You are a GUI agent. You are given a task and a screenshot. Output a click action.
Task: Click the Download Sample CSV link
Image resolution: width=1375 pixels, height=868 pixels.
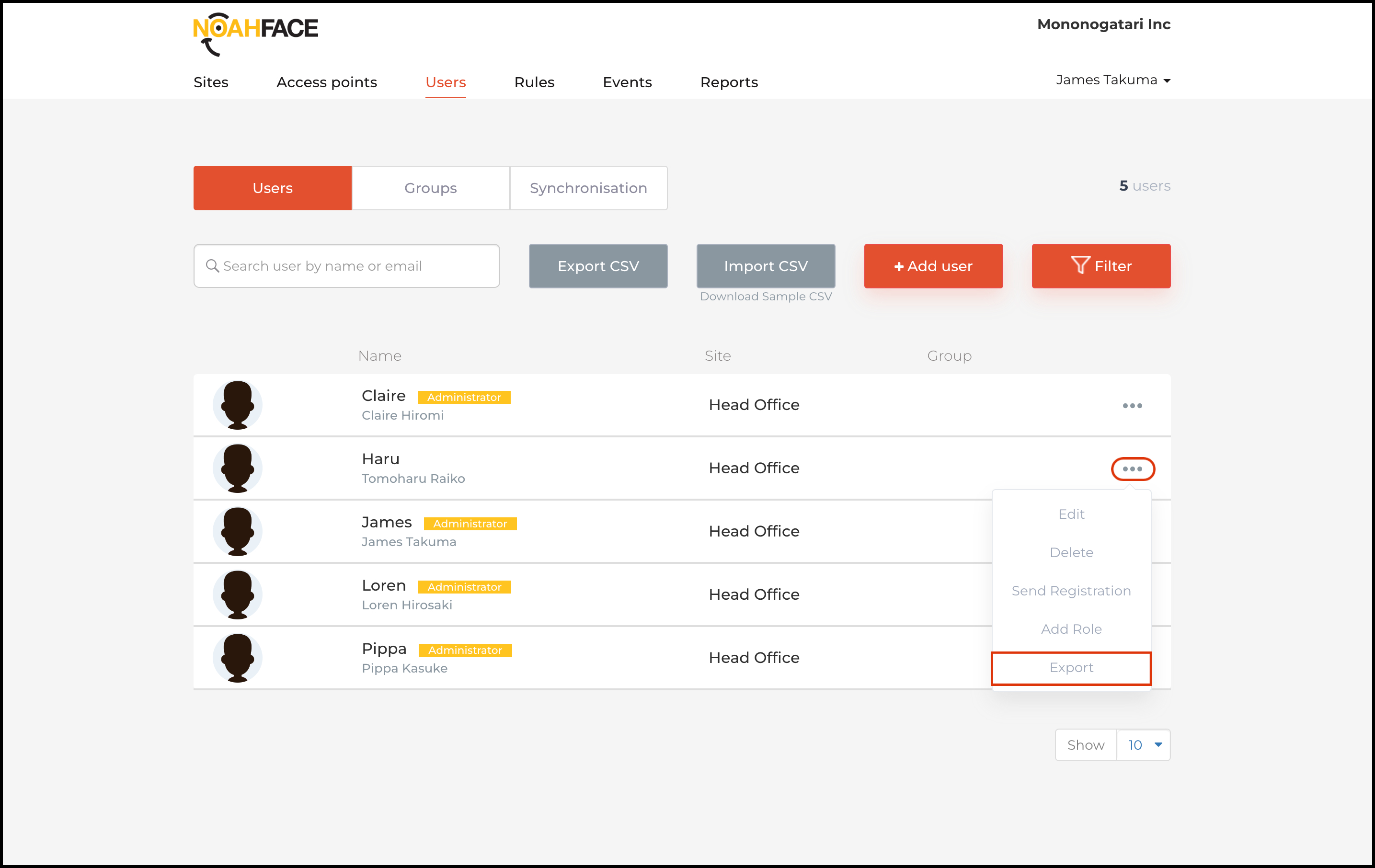[765, 297]
